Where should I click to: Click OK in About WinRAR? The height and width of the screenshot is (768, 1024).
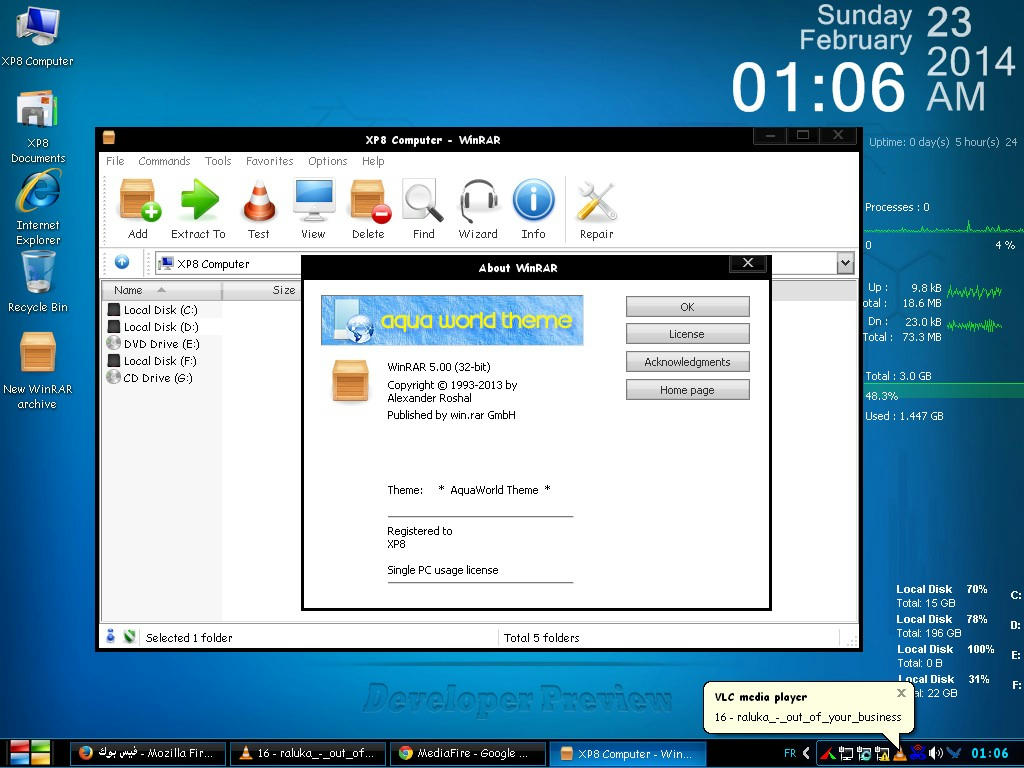click(x=688, y=306)
